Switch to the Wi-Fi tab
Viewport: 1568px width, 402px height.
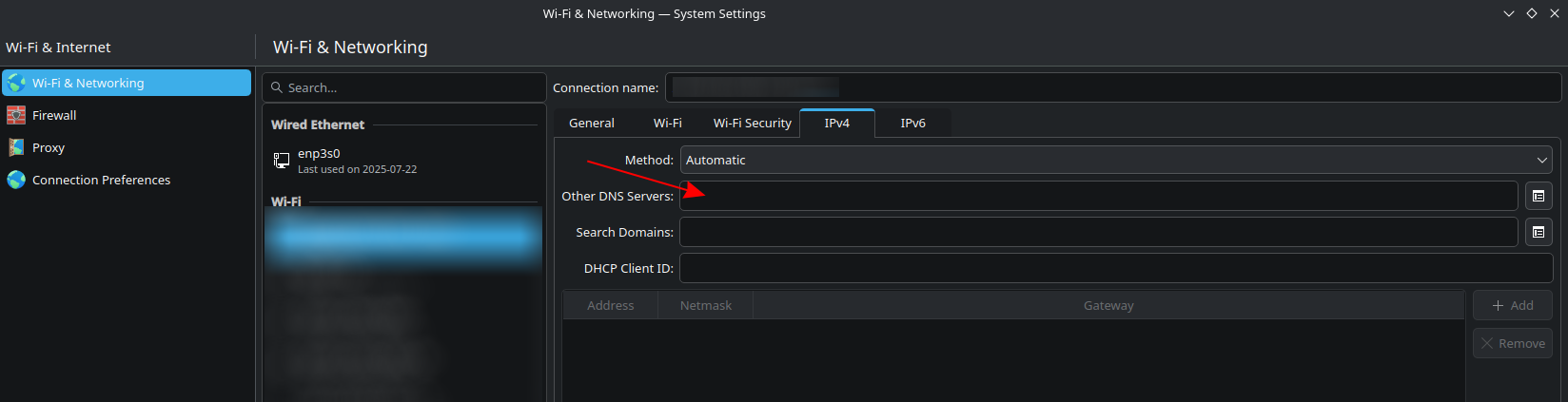tap(667, 124)
